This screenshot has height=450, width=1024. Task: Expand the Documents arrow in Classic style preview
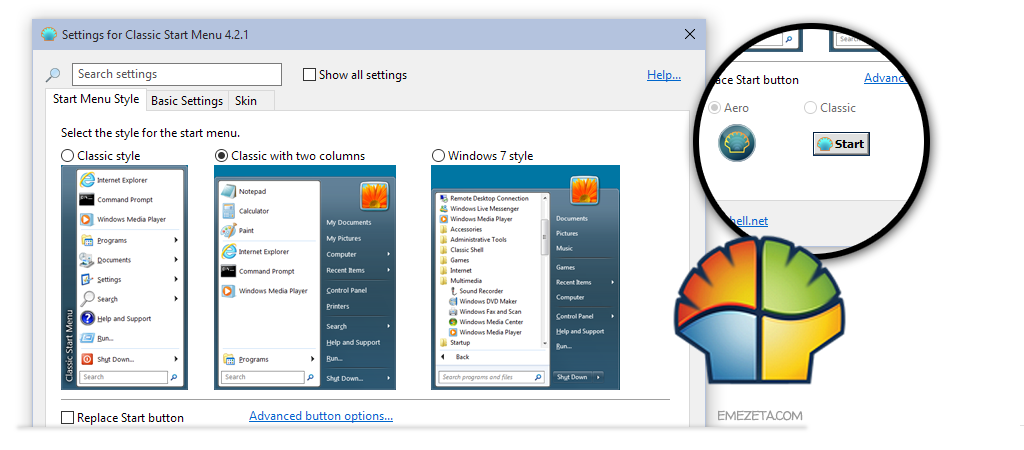[x=176, y=260]
